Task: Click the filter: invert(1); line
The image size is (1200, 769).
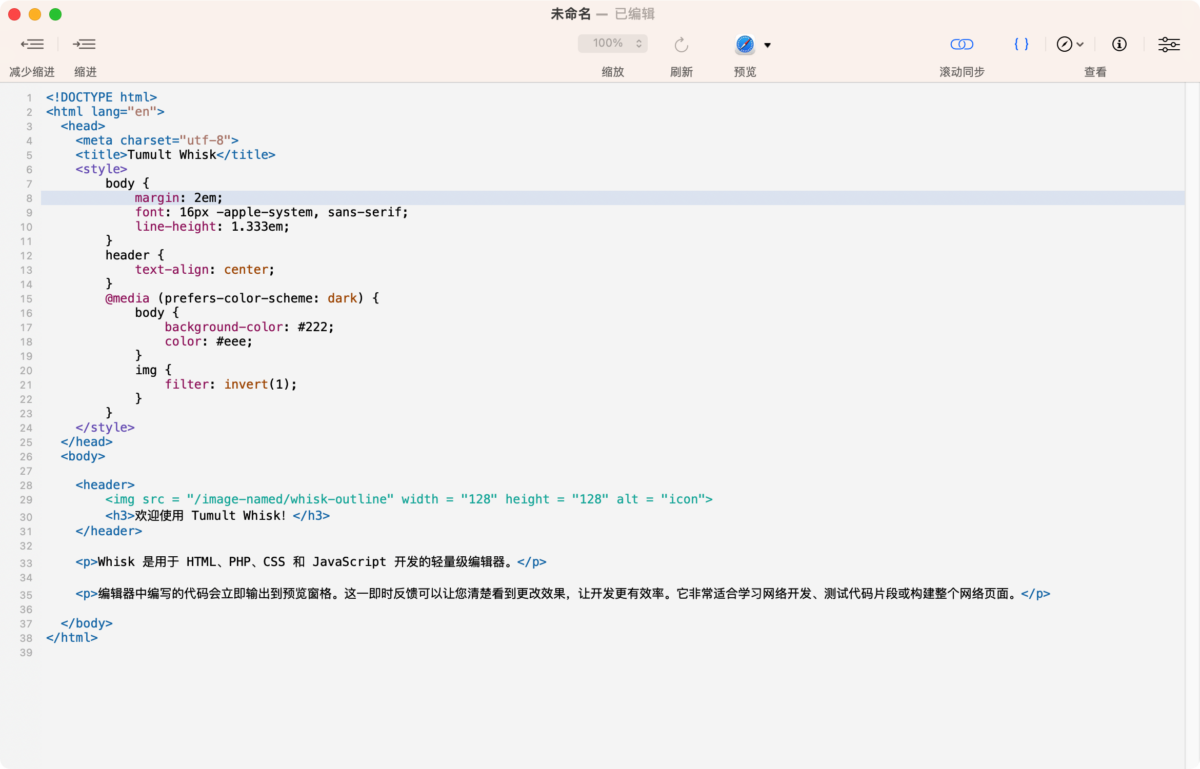Action: pyautogui.click(x=231, y=384)
